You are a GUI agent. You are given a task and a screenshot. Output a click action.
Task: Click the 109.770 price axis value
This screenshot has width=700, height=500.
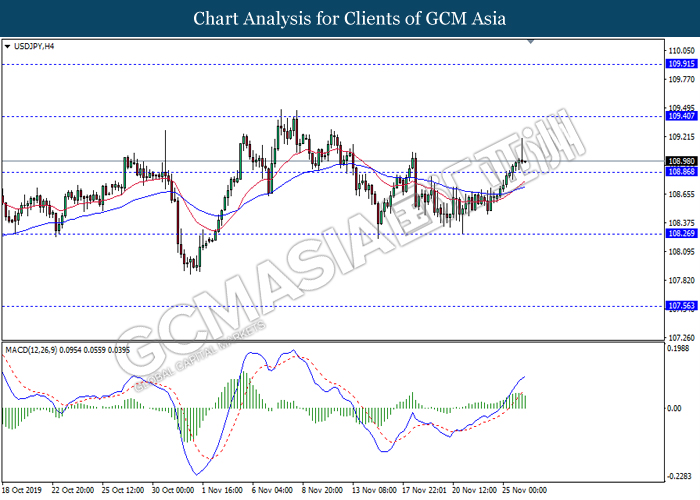coord(681,79)
